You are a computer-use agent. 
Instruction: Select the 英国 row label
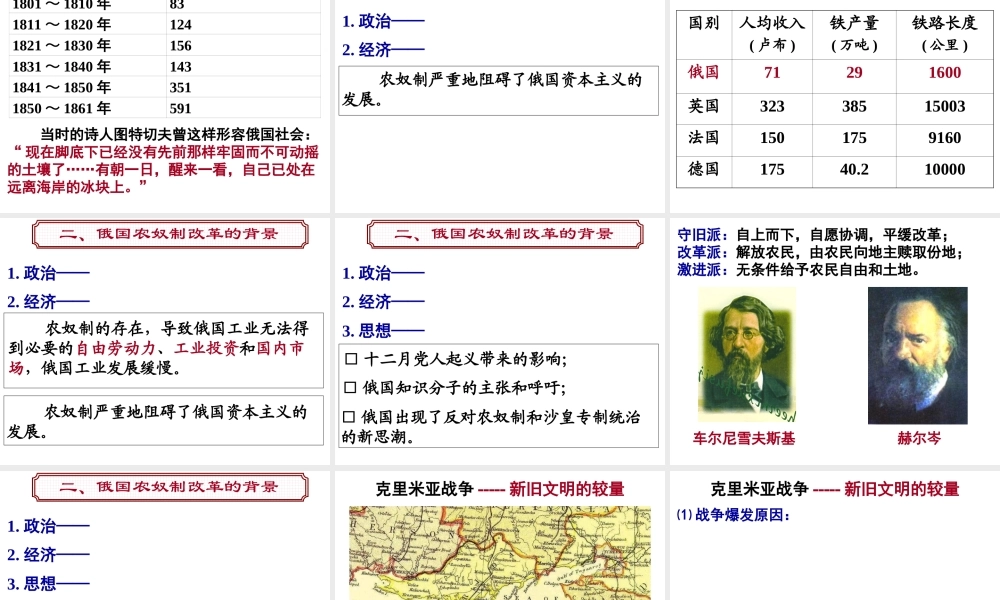[703, 106]
